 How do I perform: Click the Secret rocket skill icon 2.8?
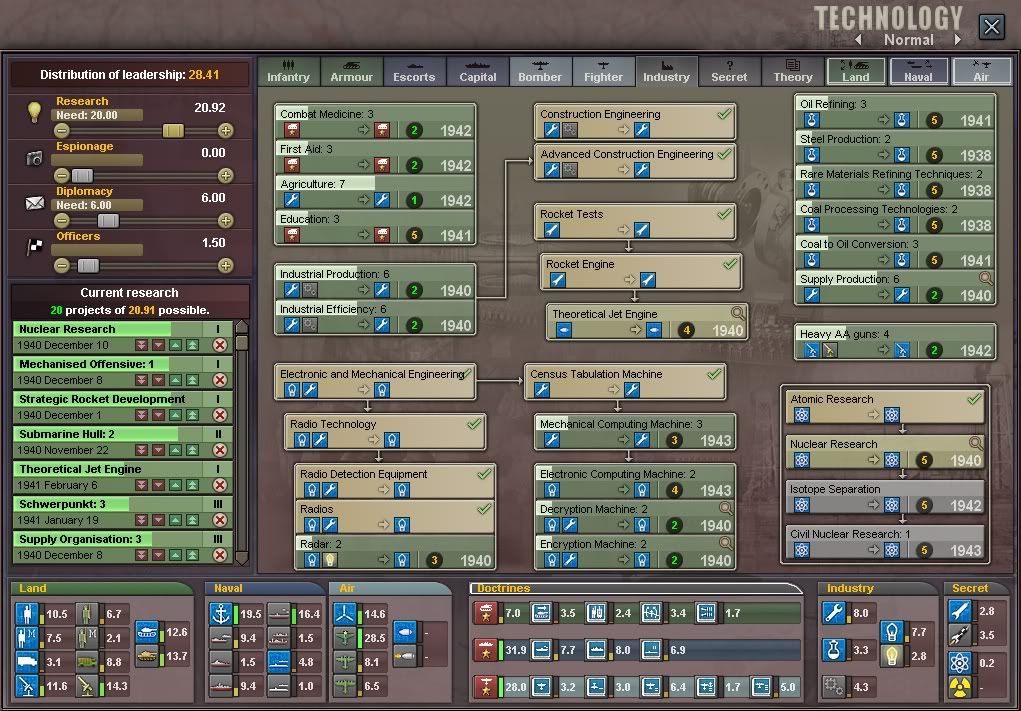[x=960, y=611]
